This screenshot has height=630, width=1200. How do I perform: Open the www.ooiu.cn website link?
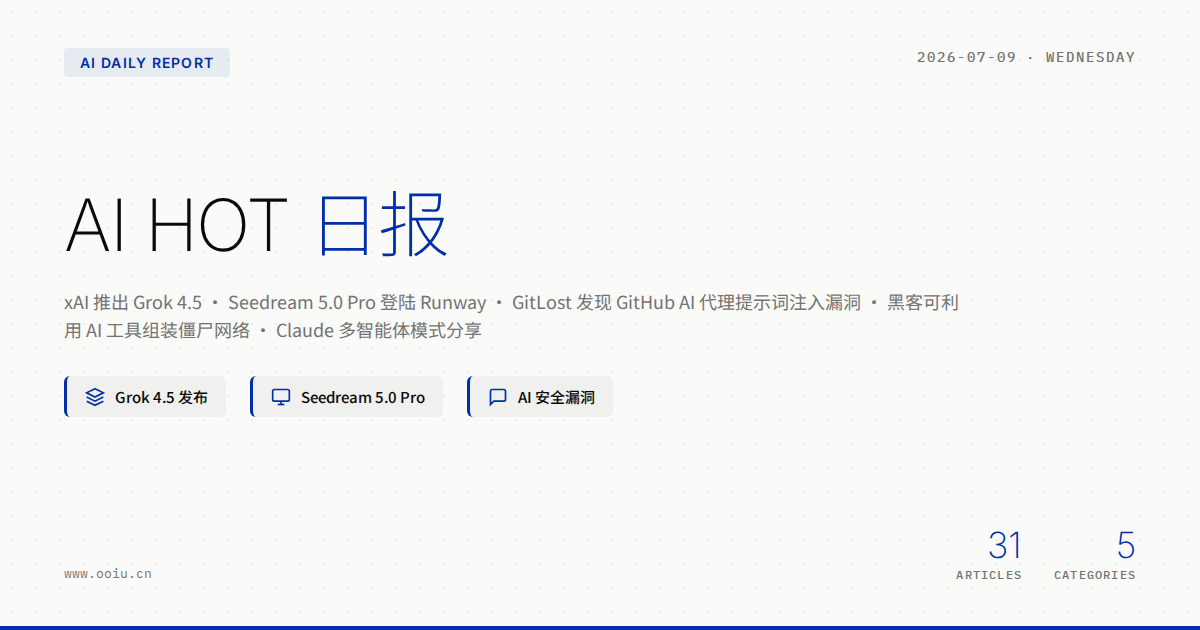pos(108,574)
